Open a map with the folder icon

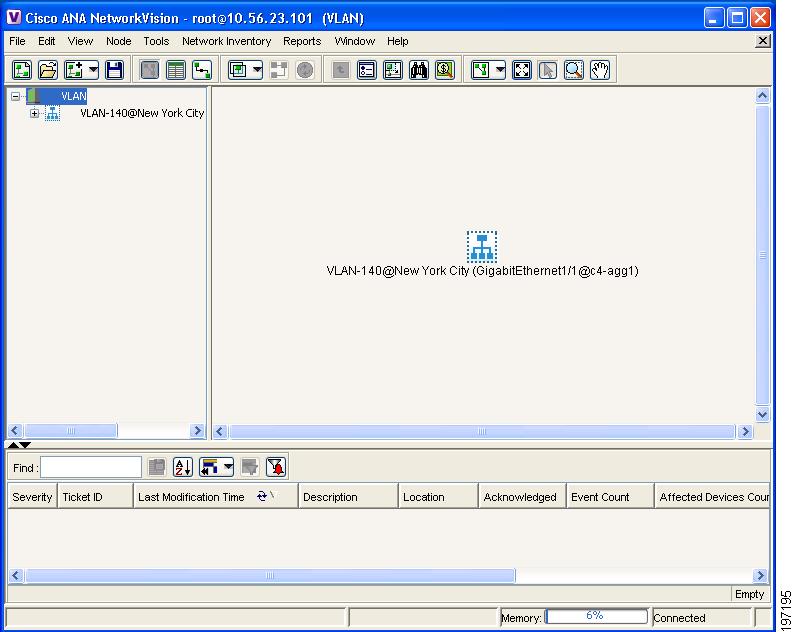click(x=48, y=70)
